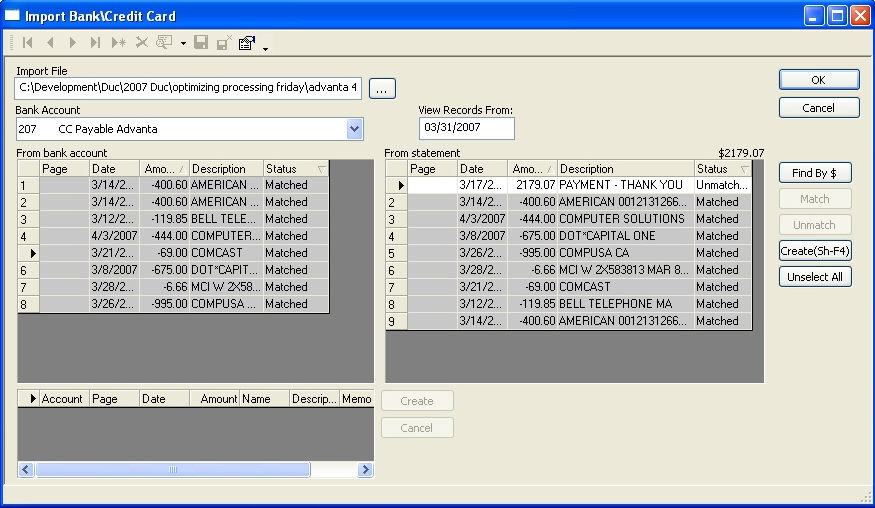Sort bank account grid by Date column
The image size is (875, 508).
click(114, 169)
